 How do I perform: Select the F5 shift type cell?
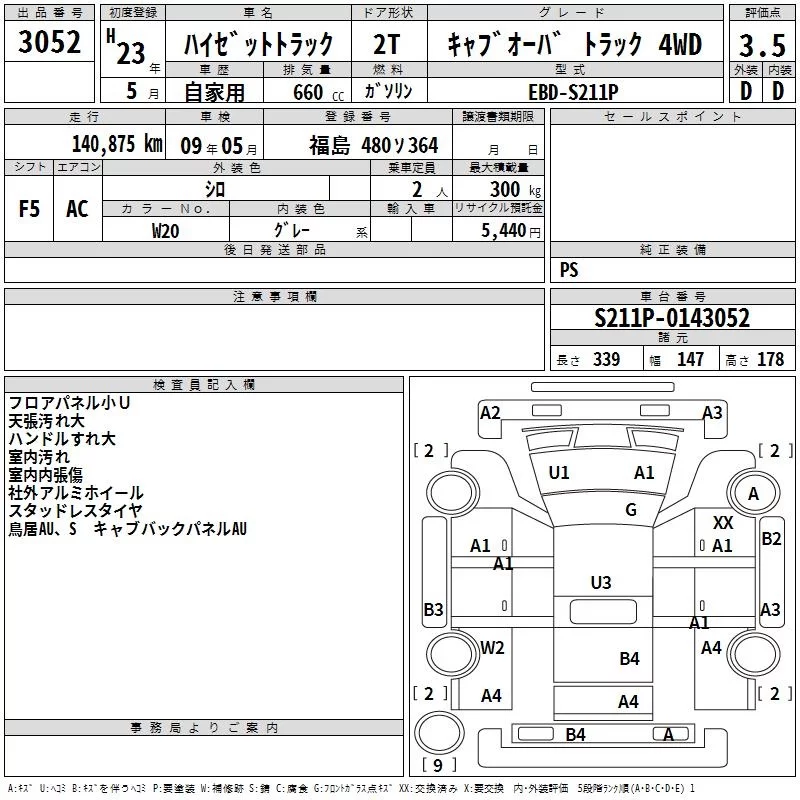[x=30, y=208]
